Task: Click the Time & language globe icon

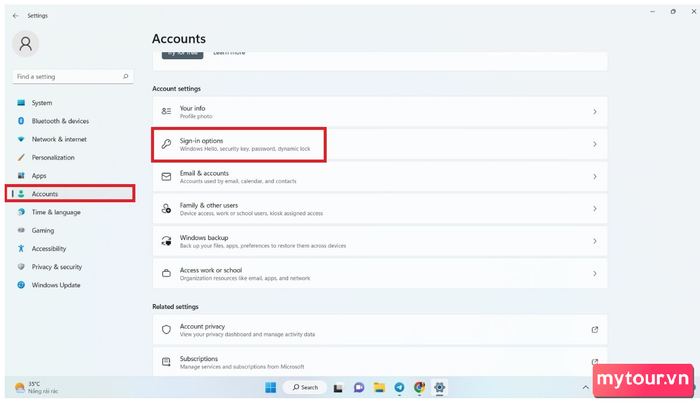Action: 21,212
